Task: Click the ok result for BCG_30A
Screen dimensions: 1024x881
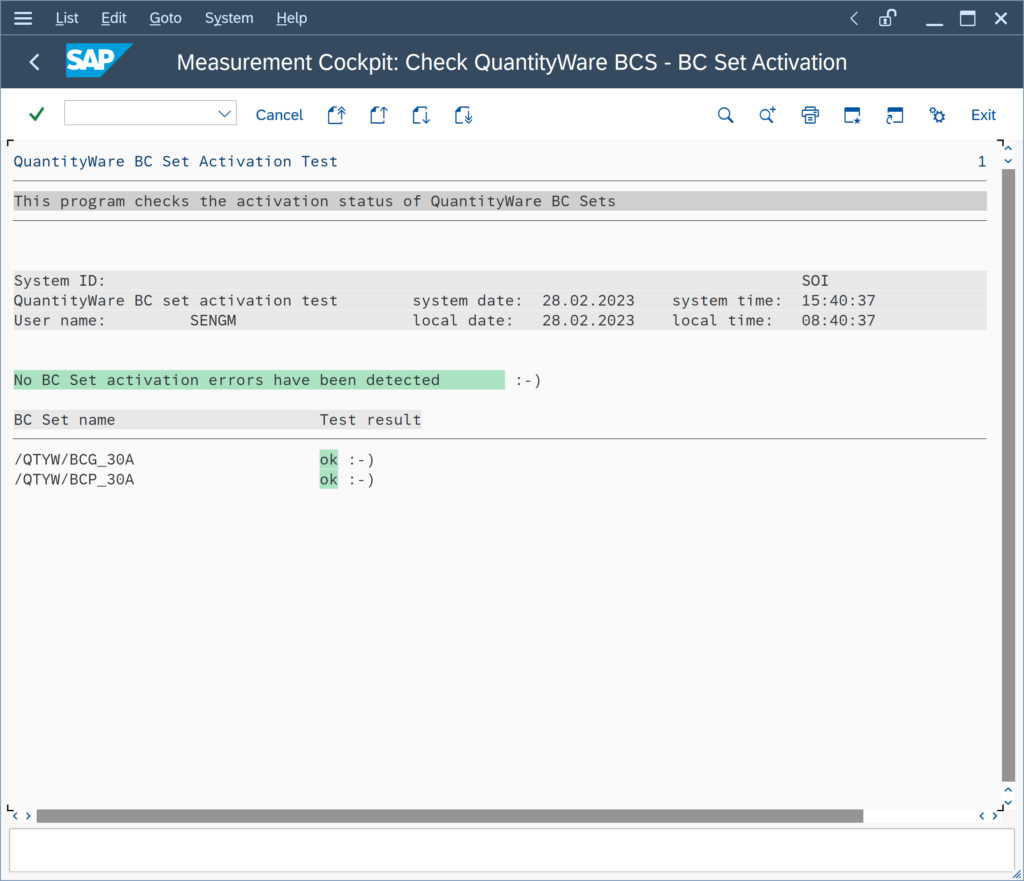Action: [x=328, y=460]
